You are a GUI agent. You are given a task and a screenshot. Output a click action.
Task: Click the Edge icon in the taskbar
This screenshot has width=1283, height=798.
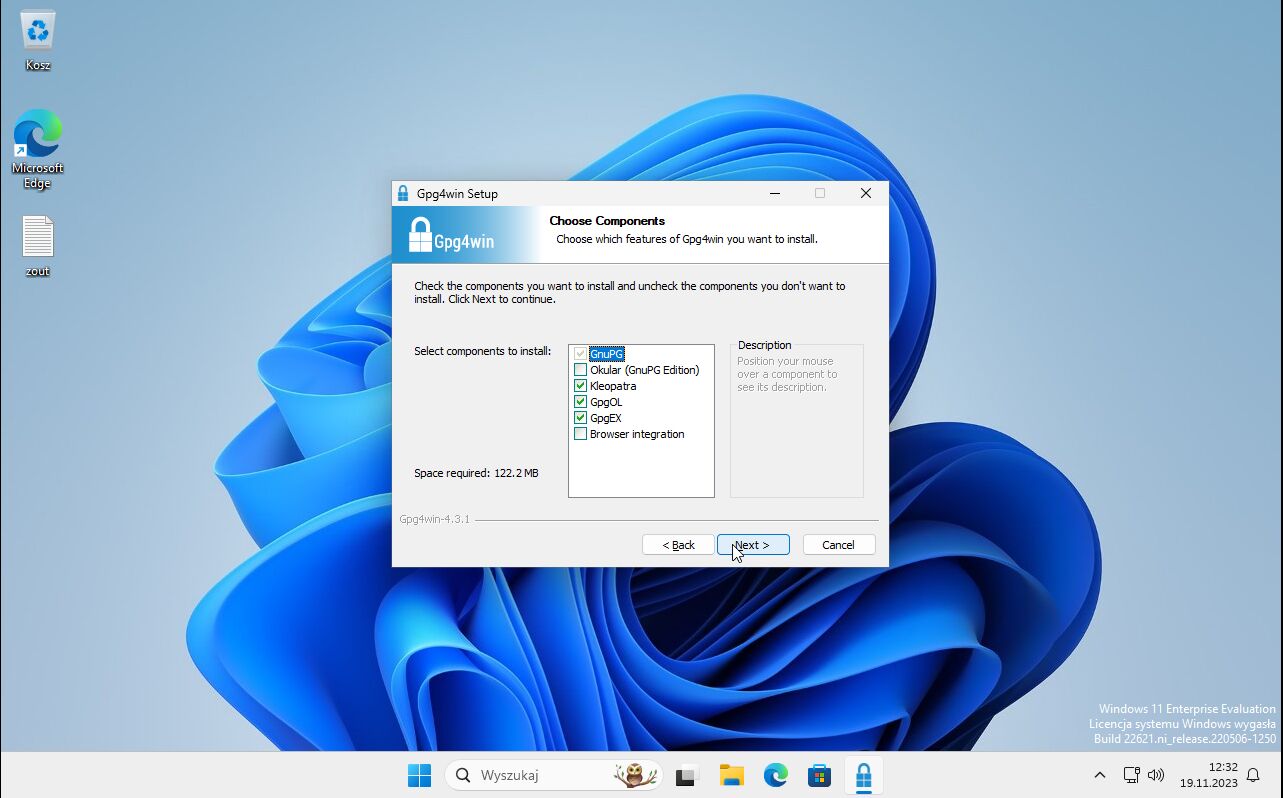click(776, 775)
